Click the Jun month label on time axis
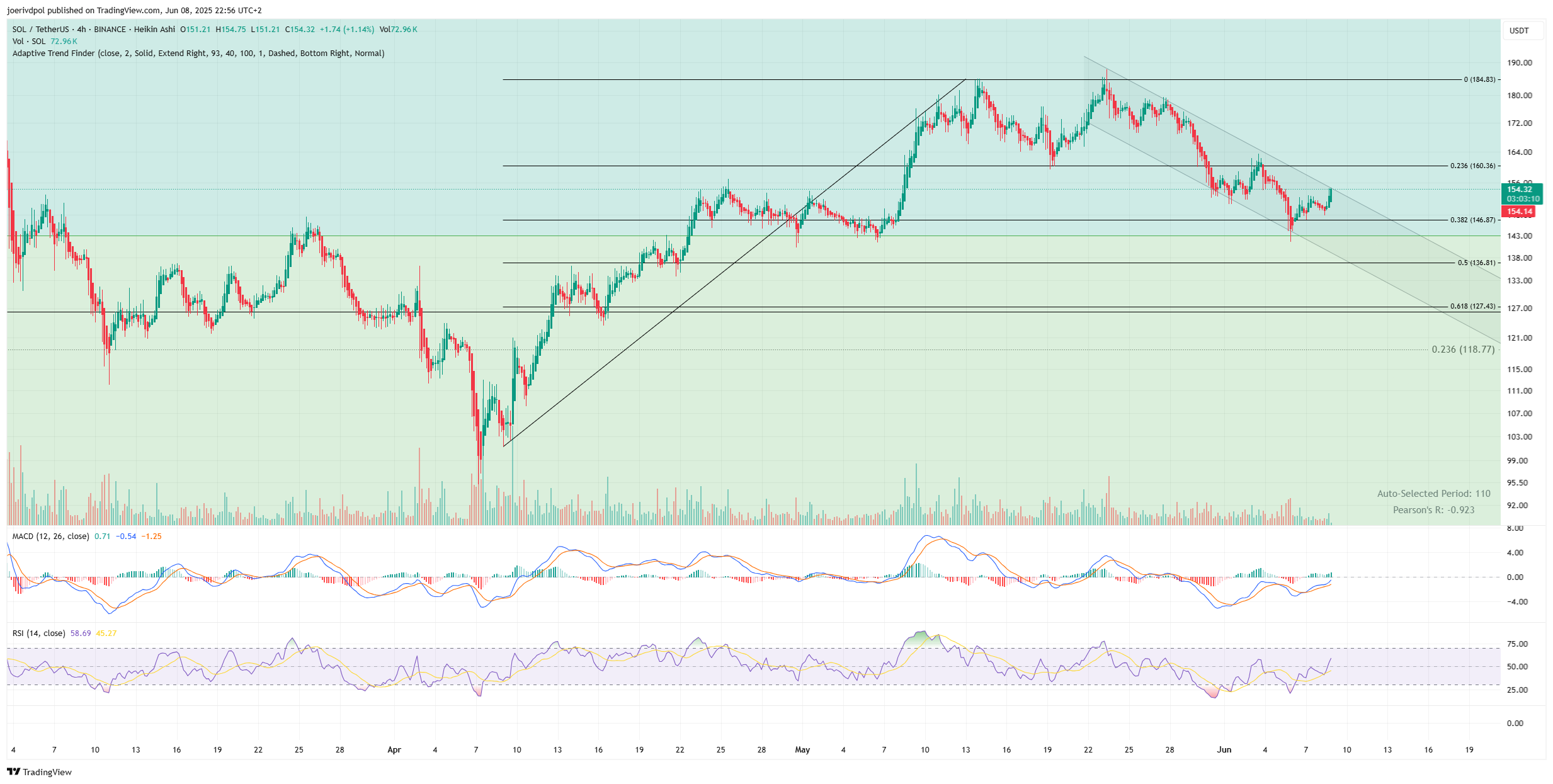Screen dimensions: 1553x784 (1224, 750)
